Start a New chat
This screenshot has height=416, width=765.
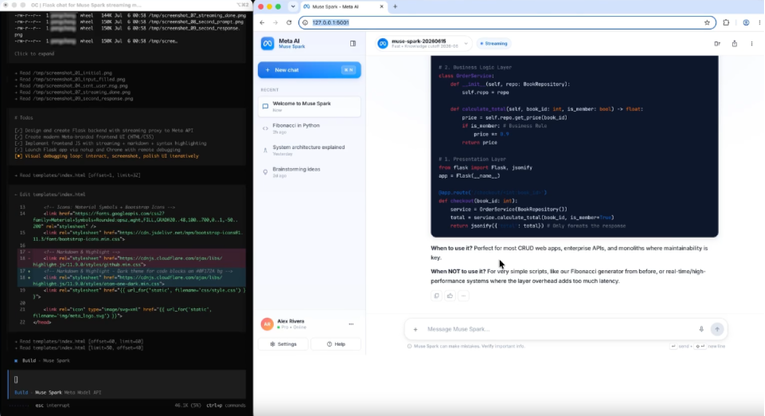point(309,70)
